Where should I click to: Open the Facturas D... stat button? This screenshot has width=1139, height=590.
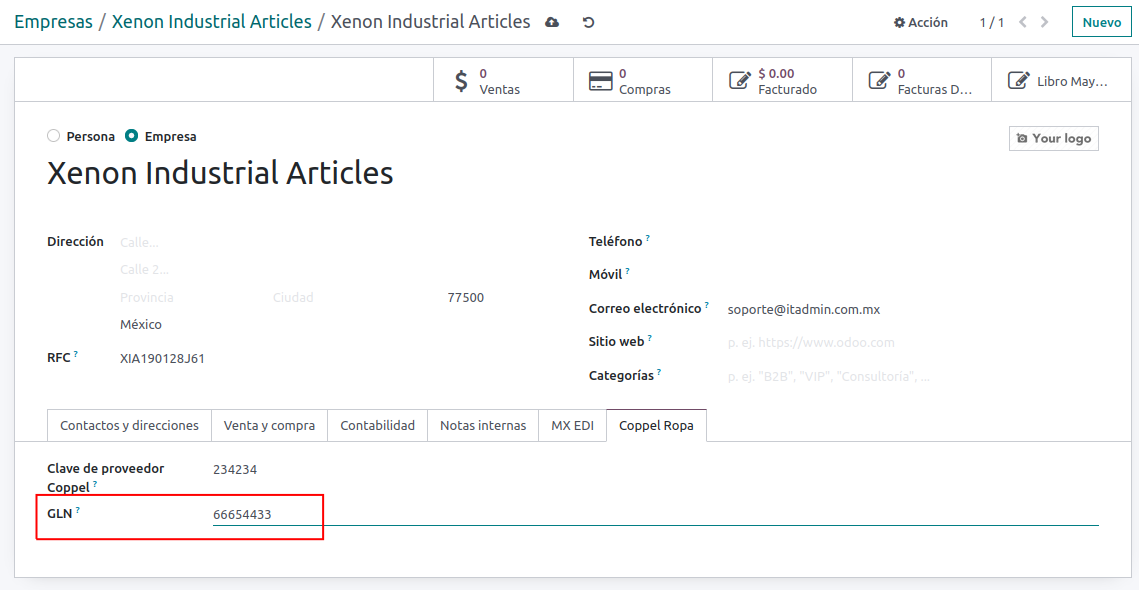point(920,81)
